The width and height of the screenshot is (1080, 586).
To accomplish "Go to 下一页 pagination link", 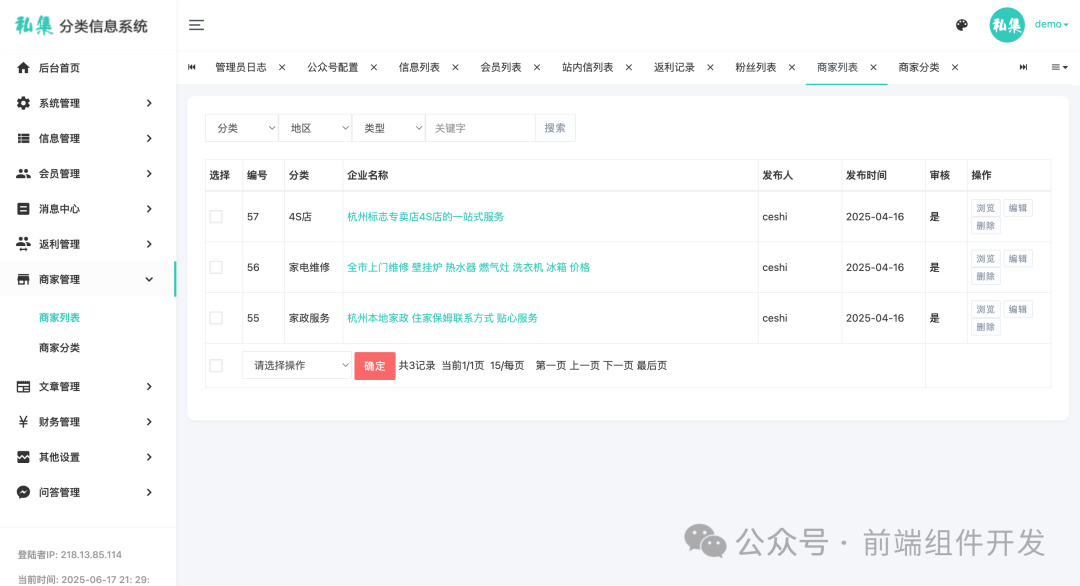I will pyautogui.click(x=618, y=366).
